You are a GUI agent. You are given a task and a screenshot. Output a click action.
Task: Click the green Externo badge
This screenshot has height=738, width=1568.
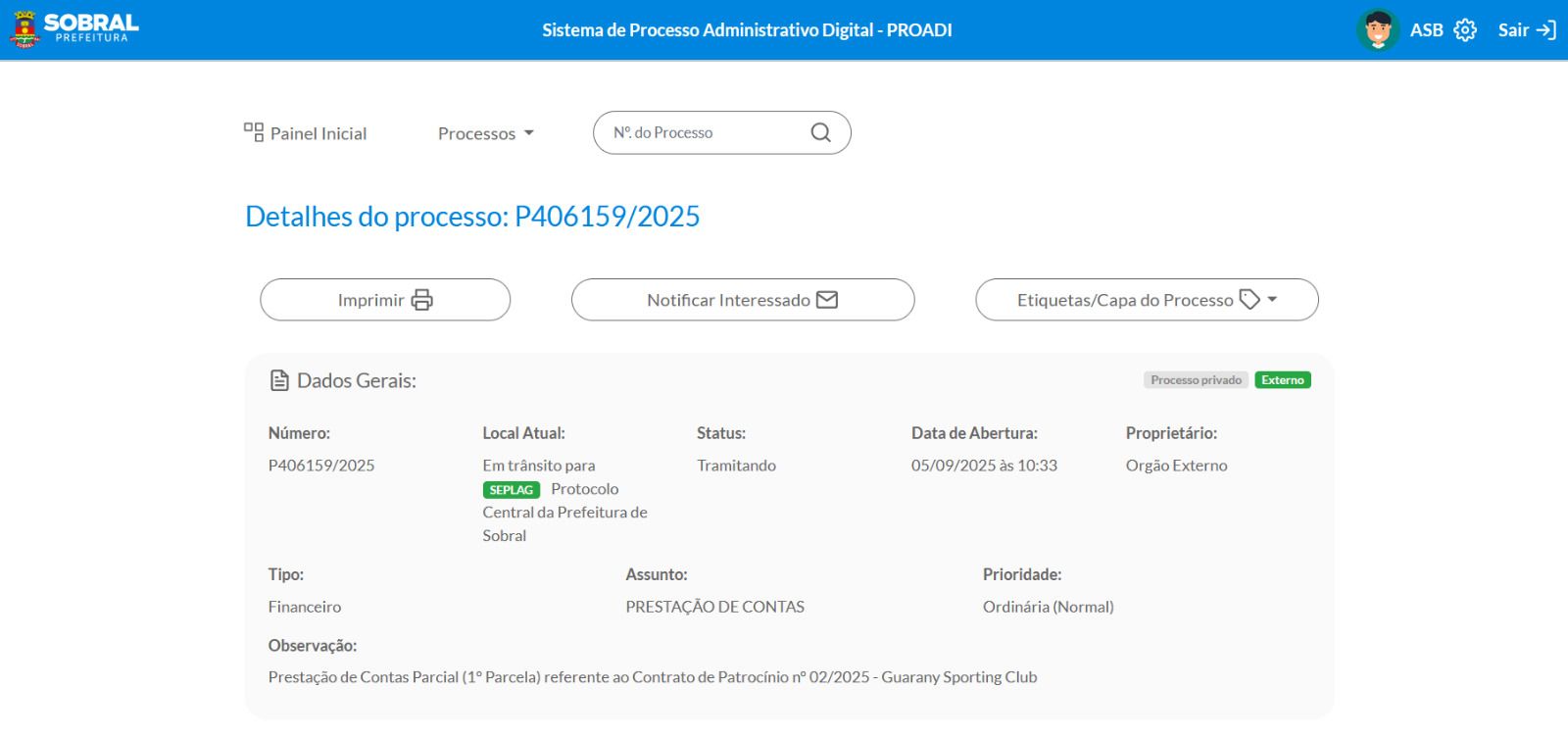pyautogui.click(x=1282, y=380)
